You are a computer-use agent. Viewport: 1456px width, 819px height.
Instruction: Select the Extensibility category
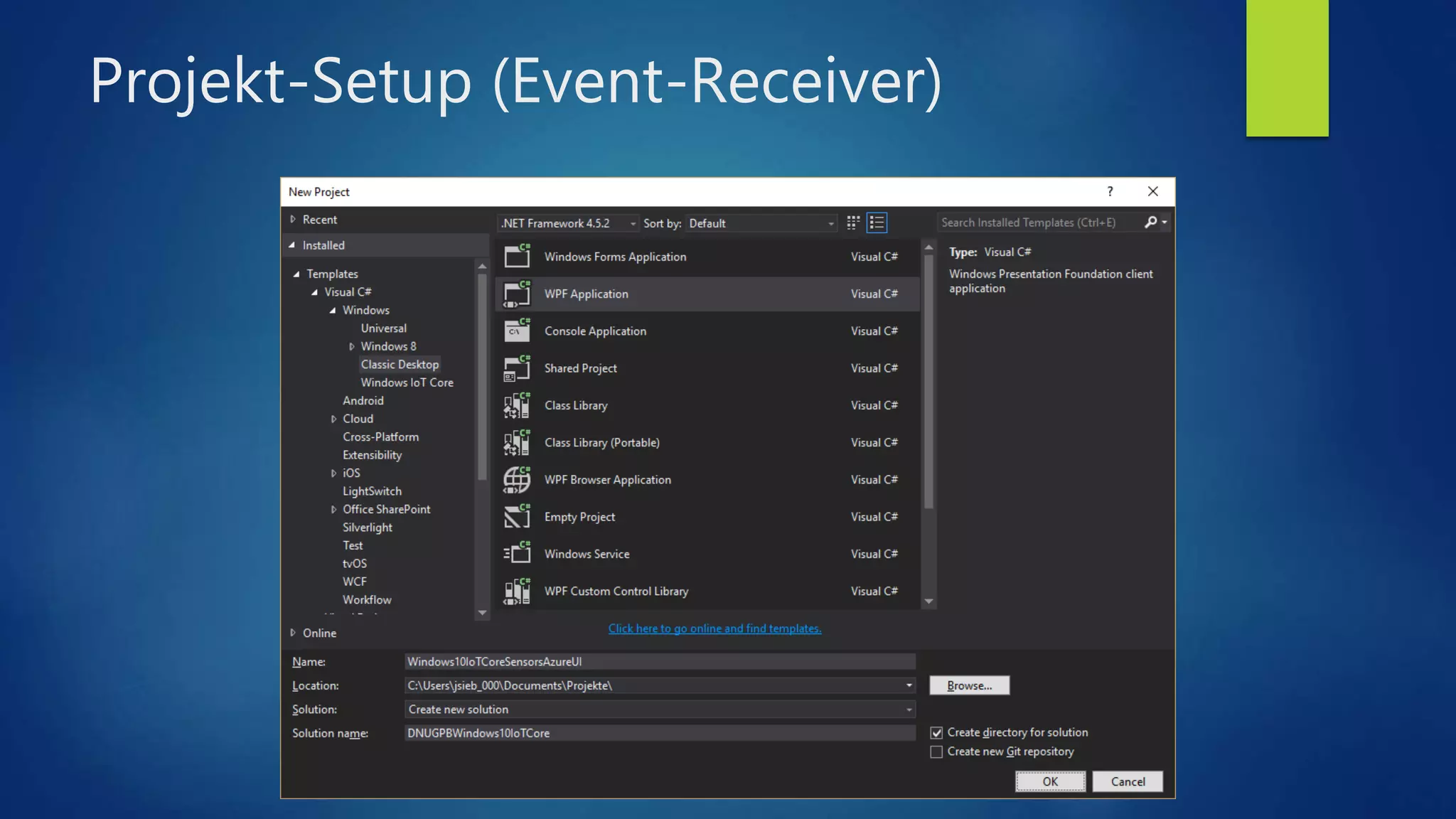(x=372, y=455)
